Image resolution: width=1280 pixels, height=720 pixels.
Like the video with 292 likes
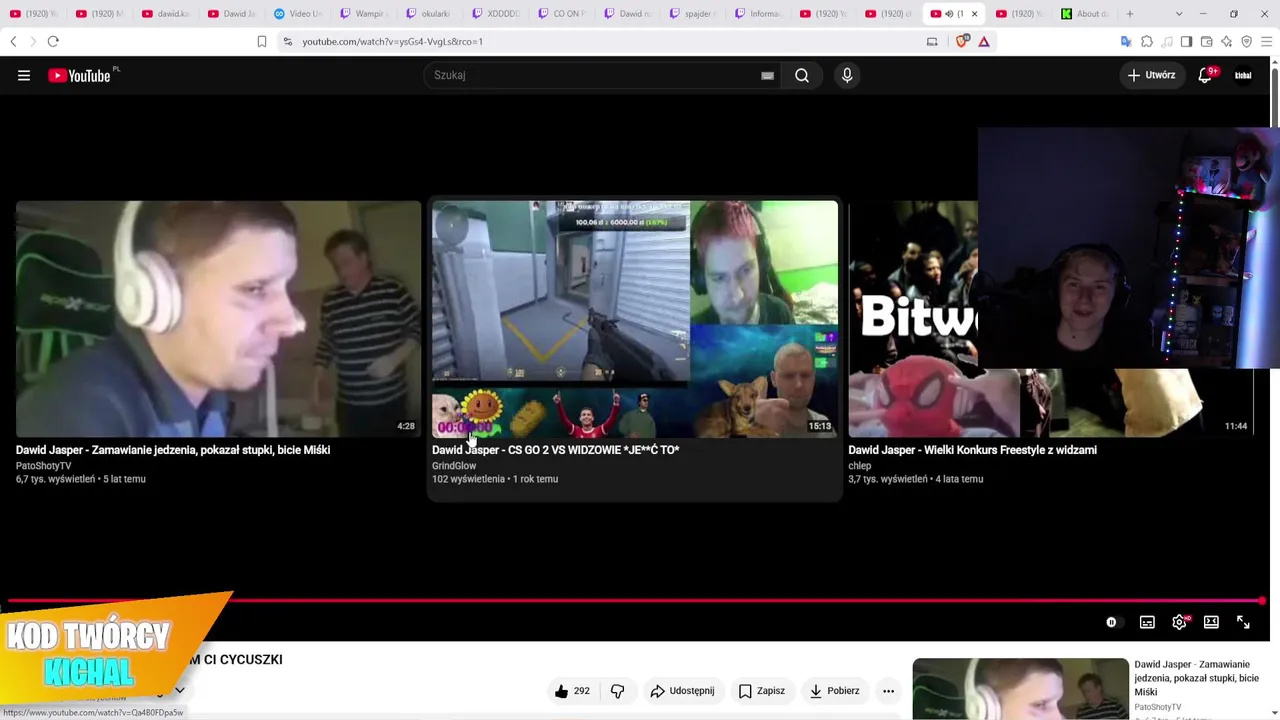pos(572,691)
